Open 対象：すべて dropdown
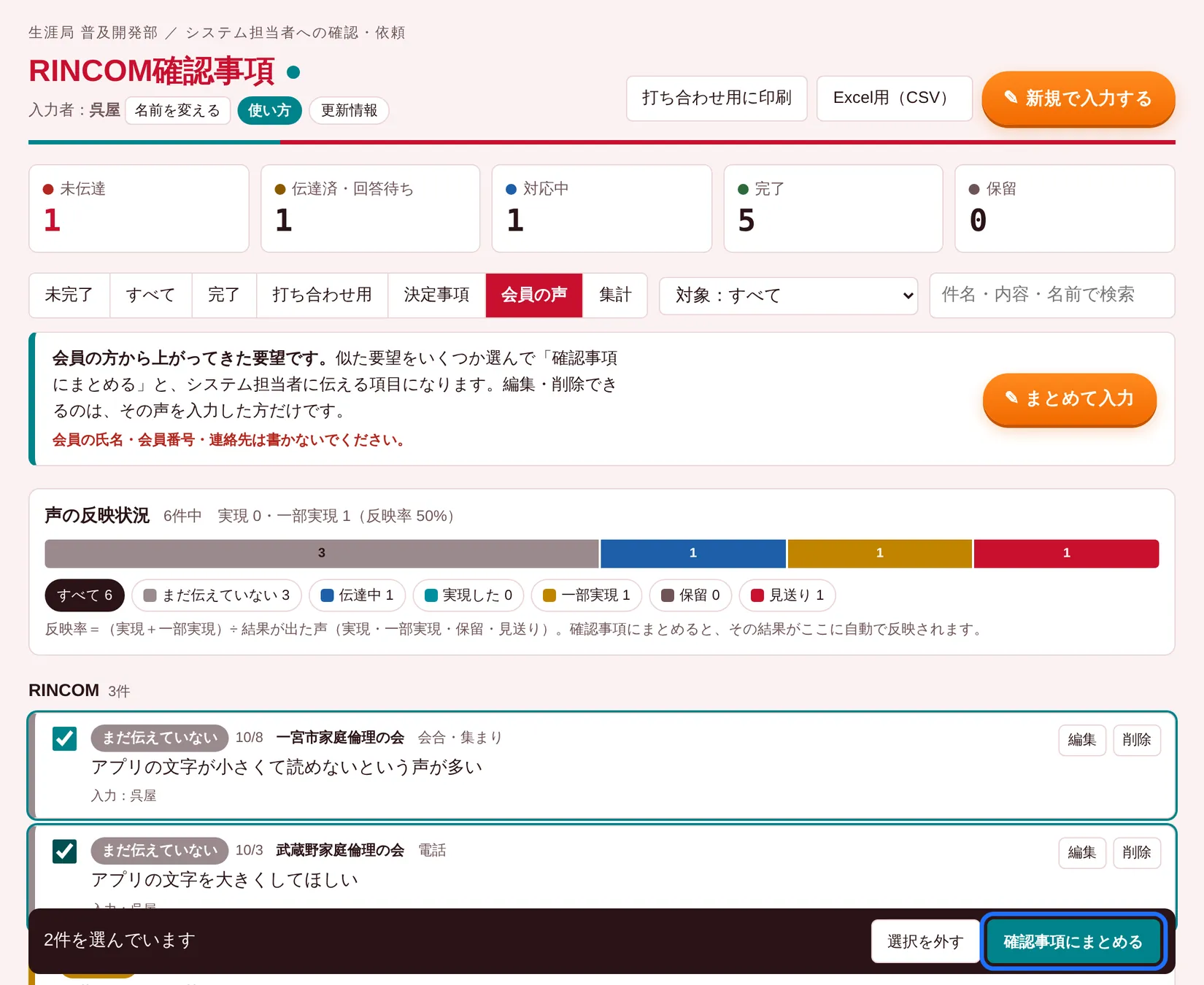Image resolution: width=1204 pixels, height=985 pixels. [x=788, y=295]
